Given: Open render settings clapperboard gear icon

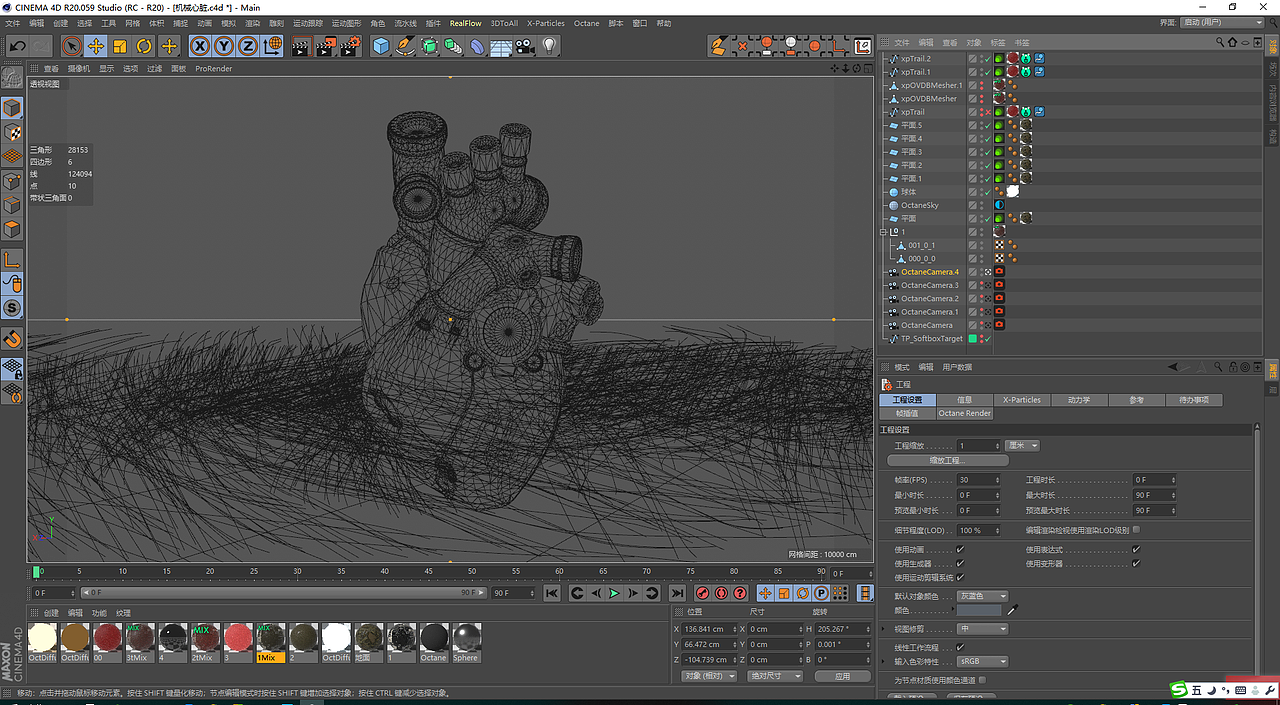Looking at the screenshot, I should [350, 46].
